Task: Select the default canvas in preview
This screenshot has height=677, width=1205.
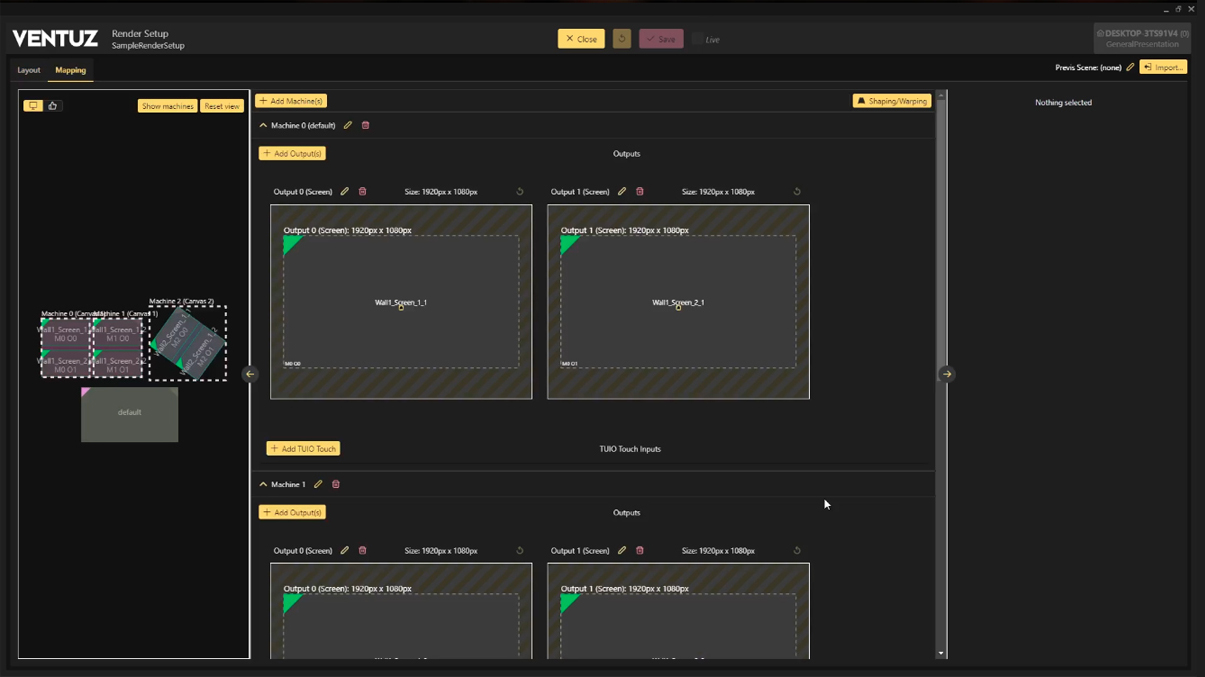Action: point(130,415)
